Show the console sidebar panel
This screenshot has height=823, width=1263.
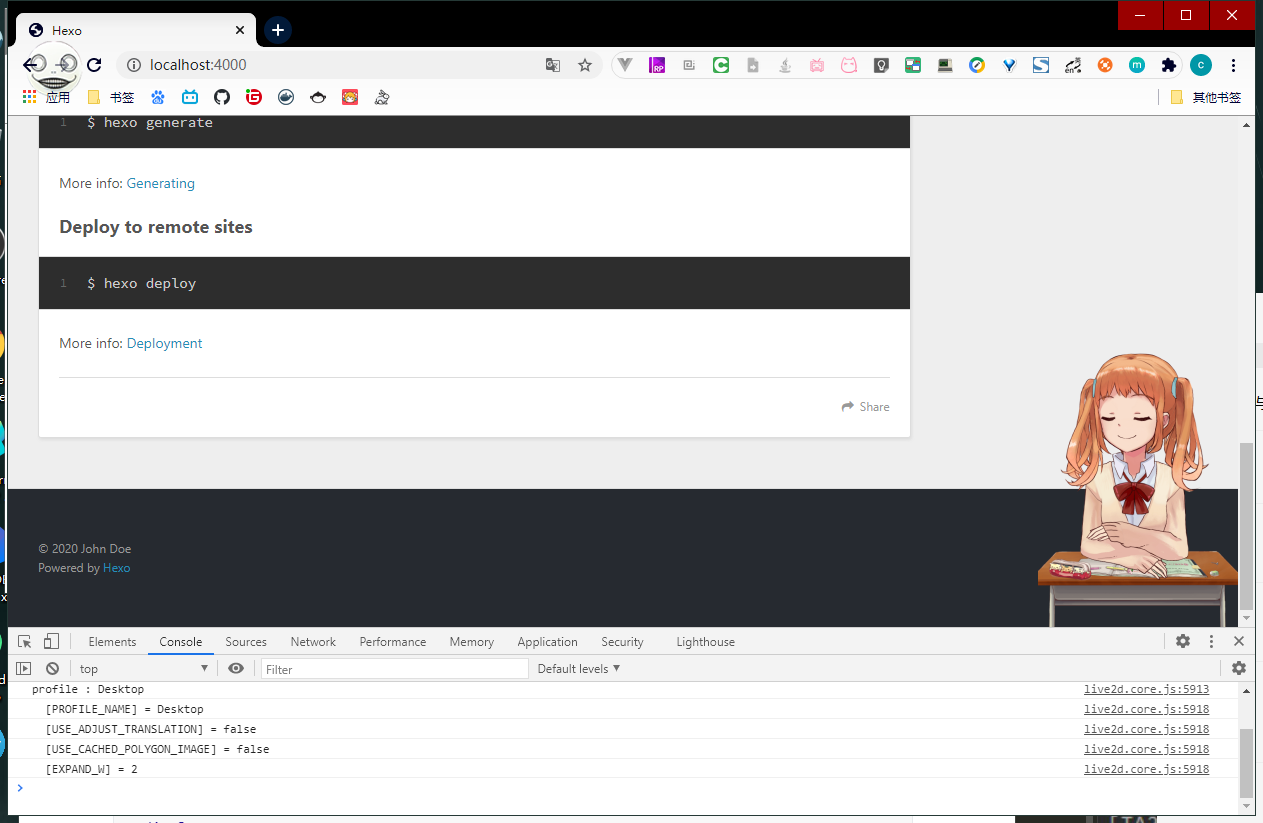pyautogui.click(x=24, y=669)
